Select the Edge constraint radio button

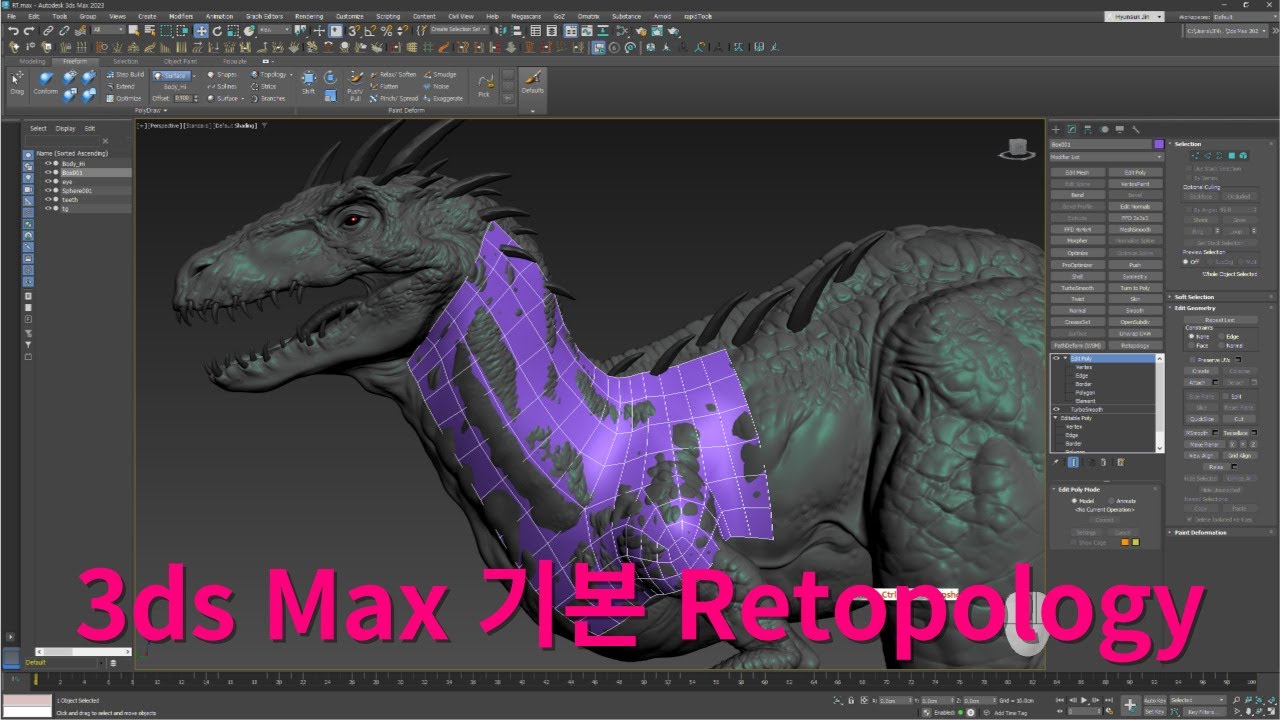point(1219,337)
